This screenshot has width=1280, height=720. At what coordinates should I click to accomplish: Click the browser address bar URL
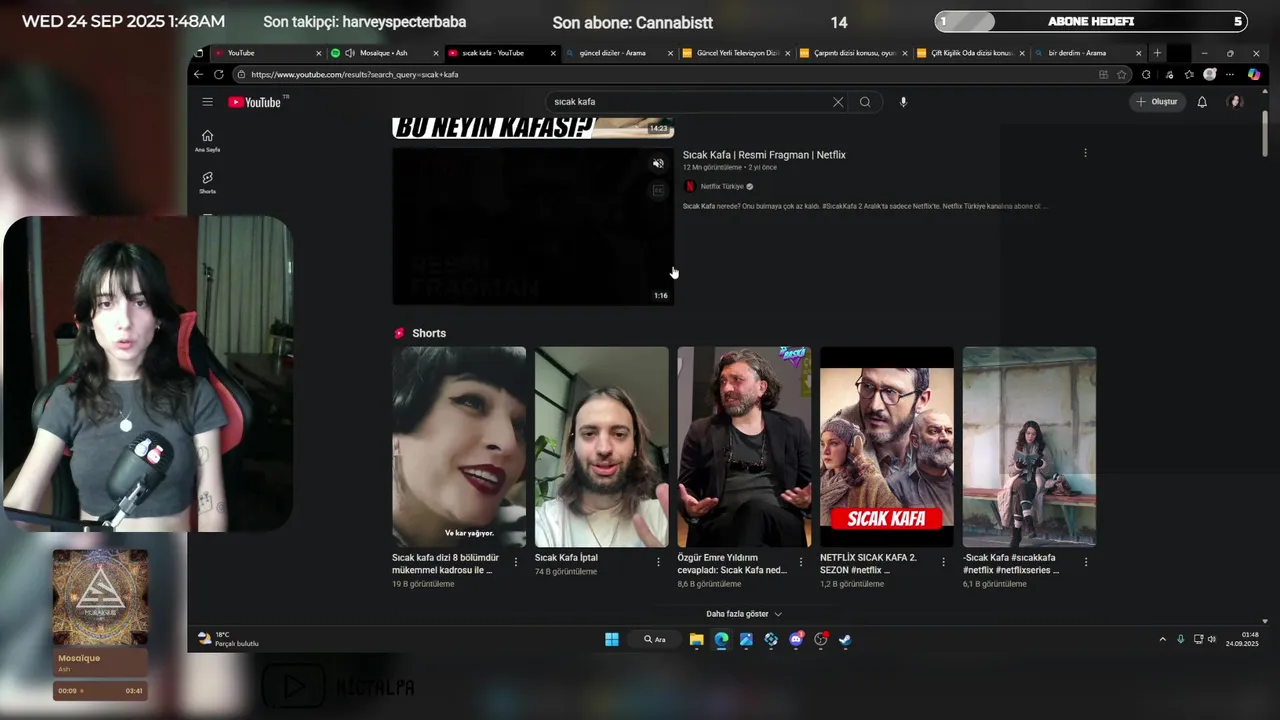click(x=355, y=74)
